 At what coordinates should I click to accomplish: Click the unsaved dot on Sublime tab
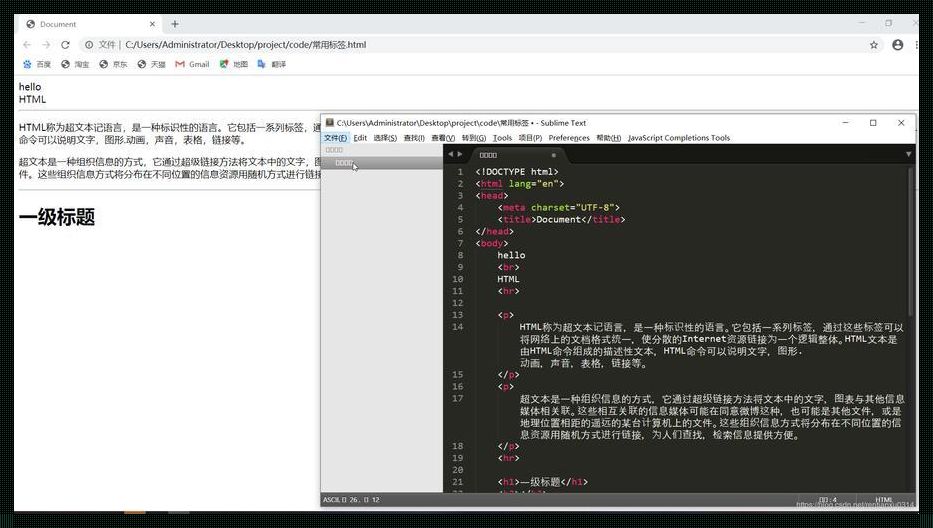pyautogui.click(x=553, y=155)
